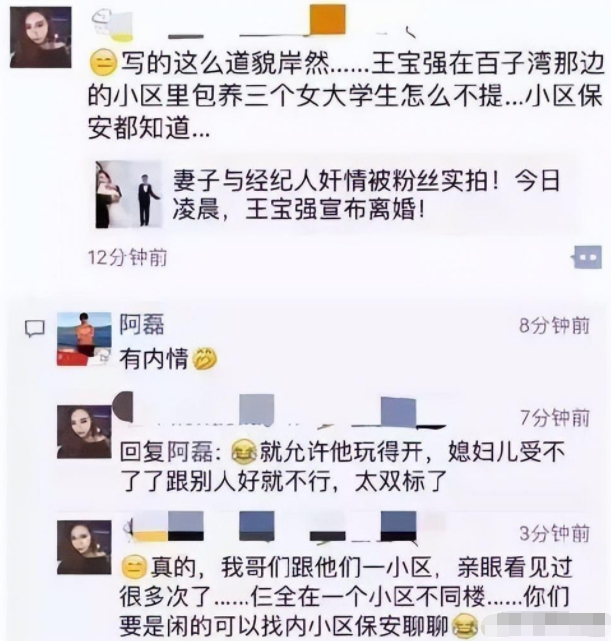The width and height of the screenshot is (611, 641).
Task: Tap the last comment starting 真的
Action: tap(345, 597)
